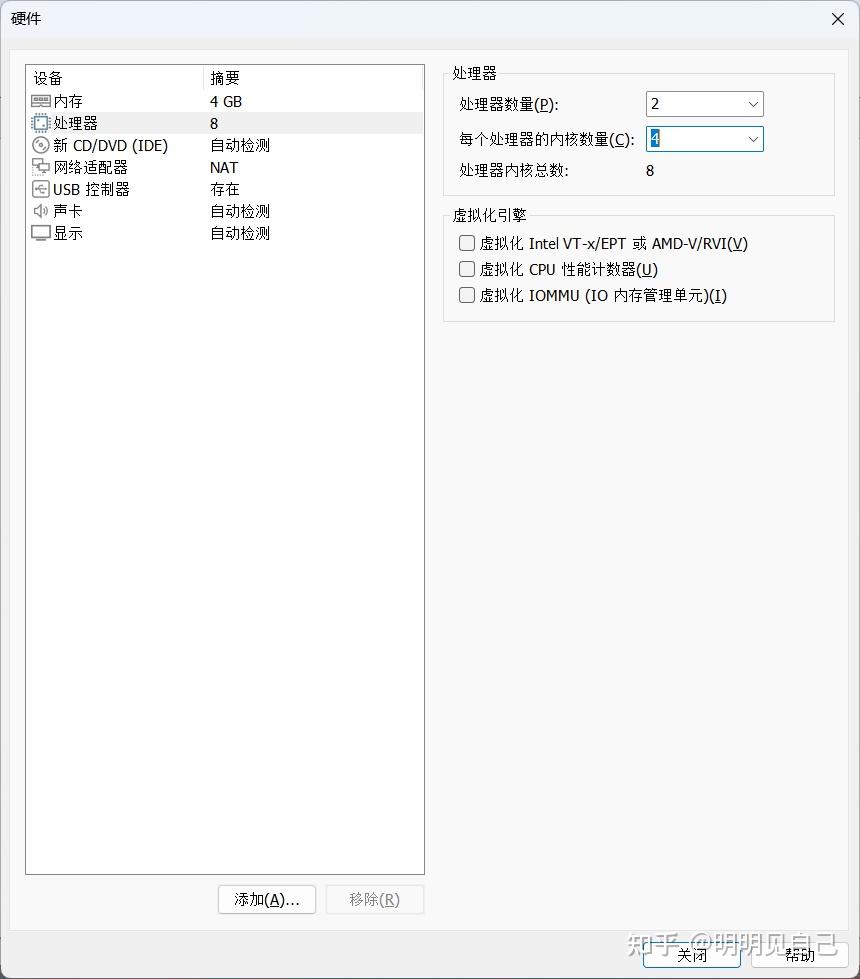The height and width of the screenshot is (979, 860).
Task: Click the dialog close X icon
Action: tap(836, 19)
